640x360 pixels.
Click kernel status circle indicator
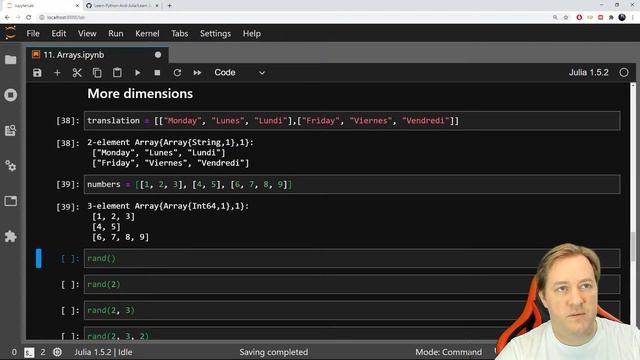click(x=624, y=73)
